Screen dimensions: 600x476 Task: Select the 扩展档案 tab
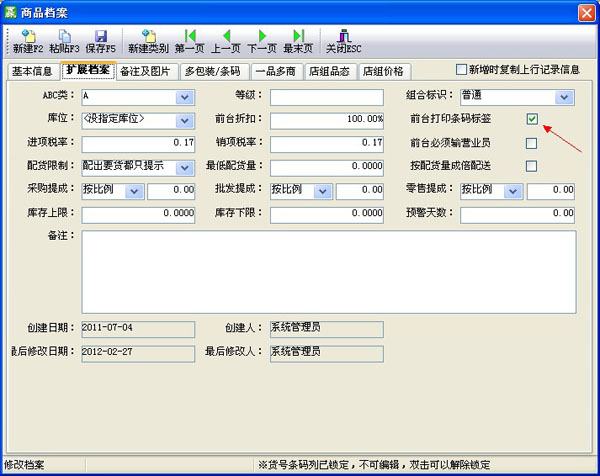click(88, 70)
